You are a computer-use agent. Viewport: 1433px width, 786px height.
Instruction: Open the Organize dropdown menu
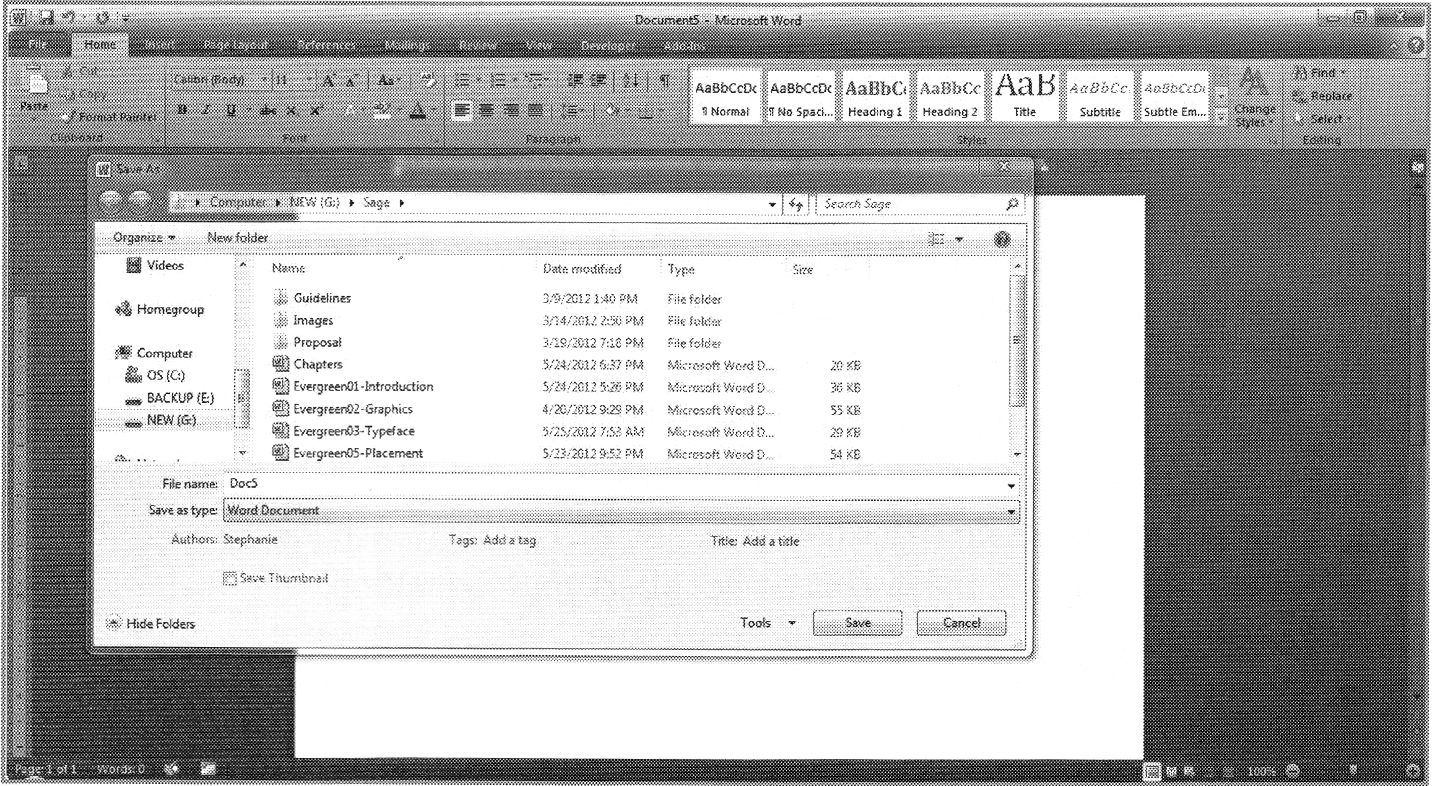click(144, 238)
